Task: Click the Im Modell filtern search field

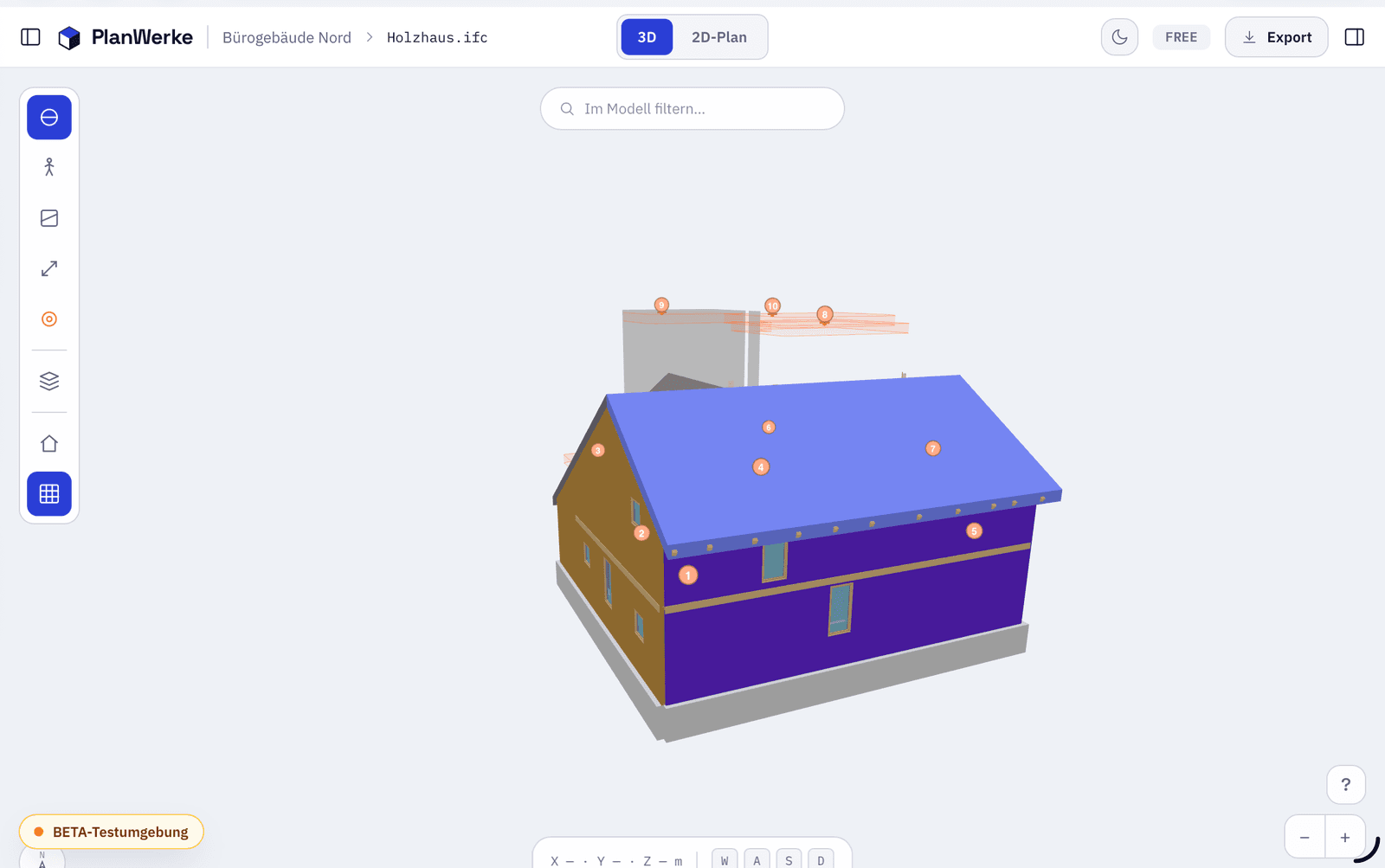Action: click(x=692, y=109)
